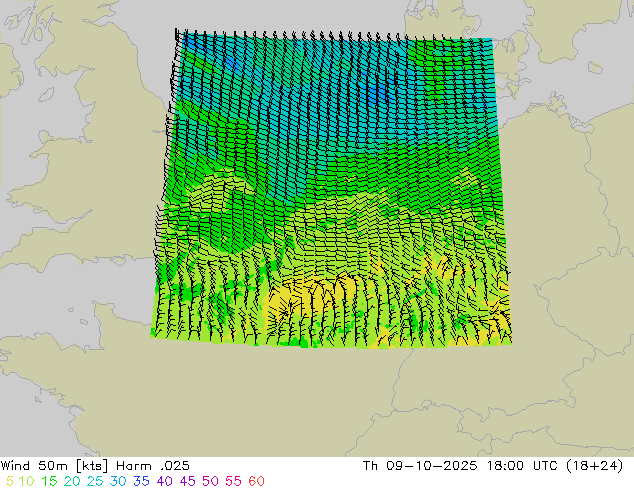Click the 45 knots legend value

188,481
